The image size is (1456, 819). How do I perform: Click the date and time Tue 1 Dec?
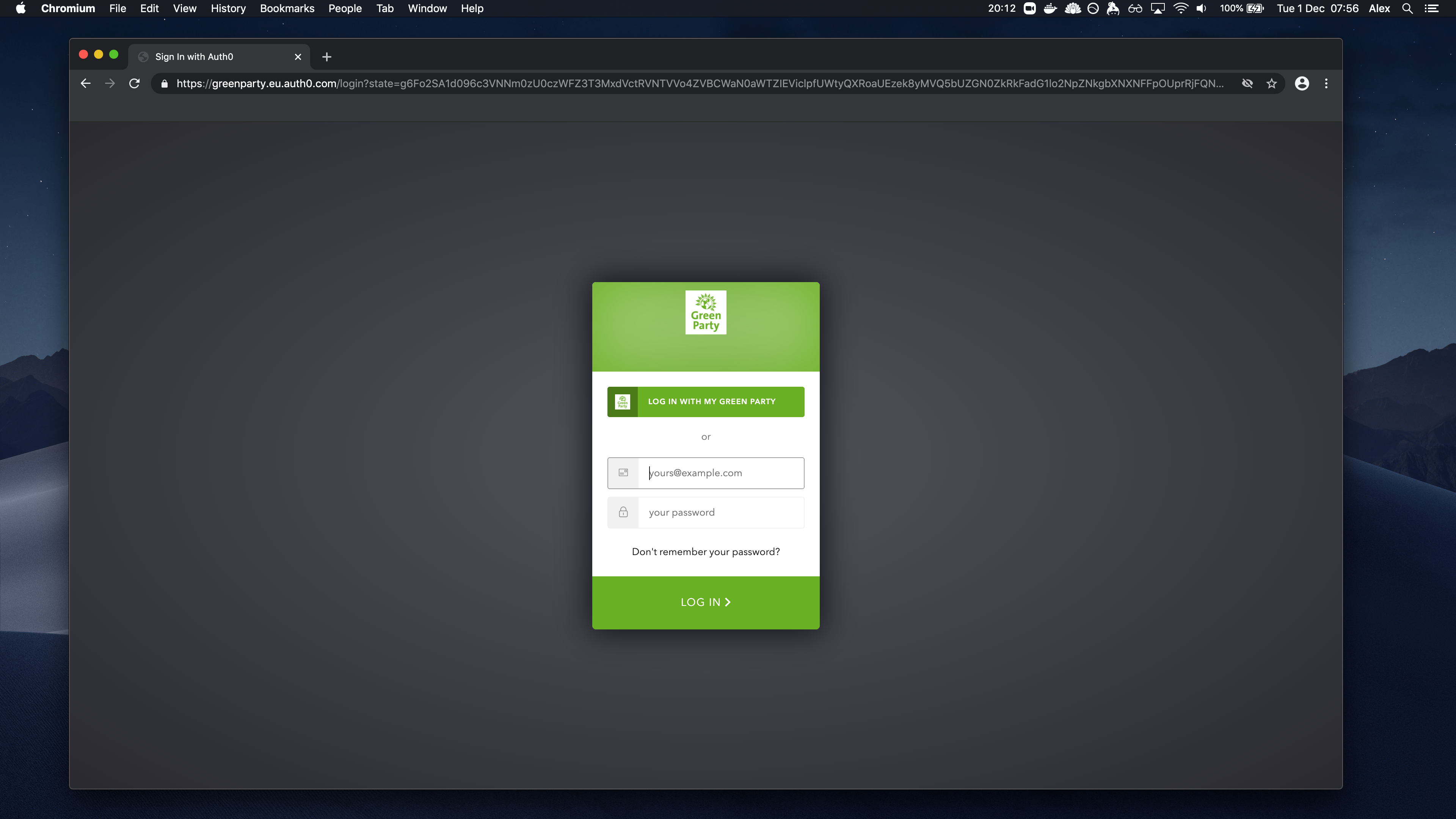tap(1318, 8)
